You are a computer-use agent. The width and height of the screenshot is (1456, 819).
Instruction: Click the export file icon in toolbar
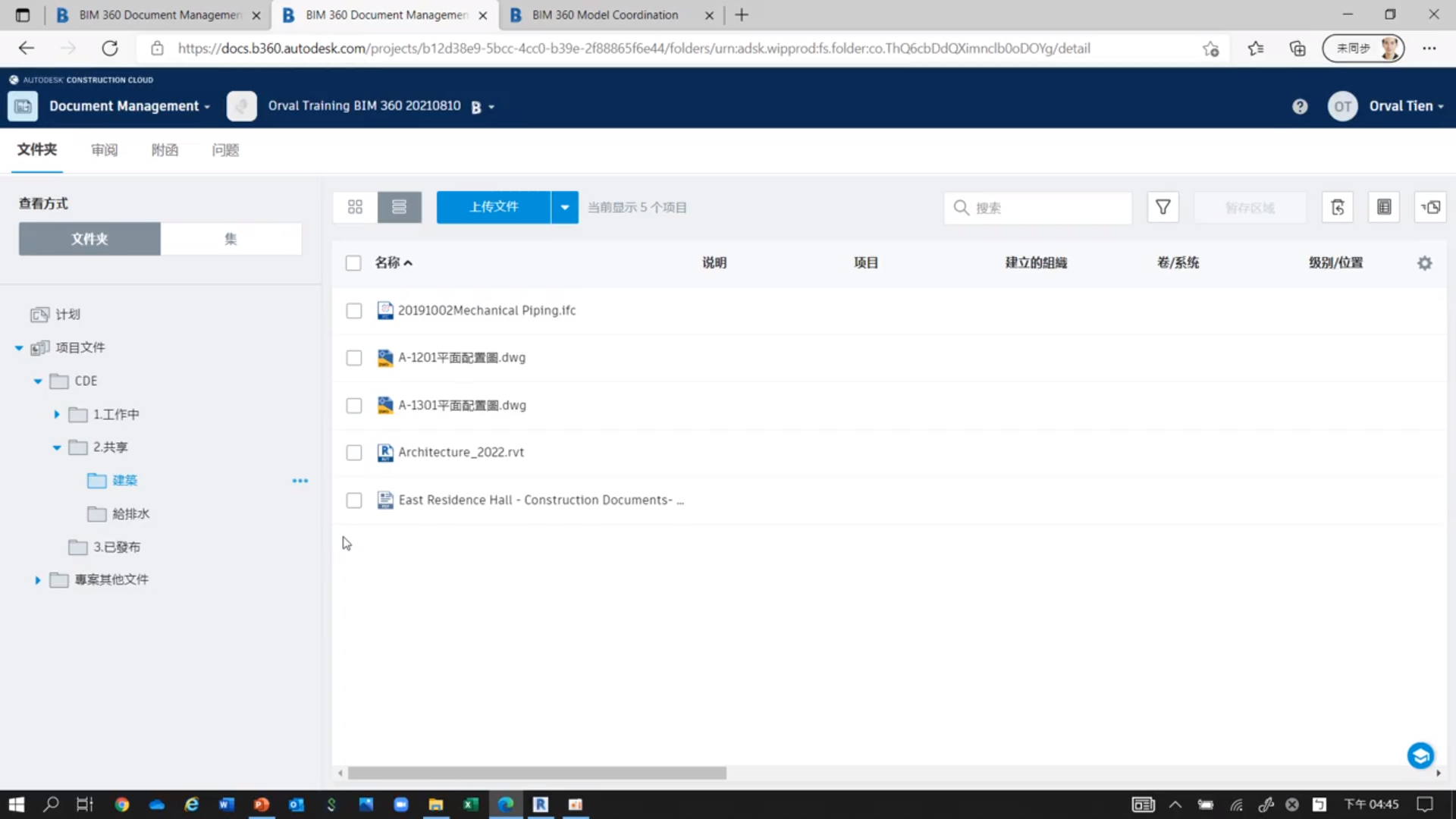(1338, 207)
